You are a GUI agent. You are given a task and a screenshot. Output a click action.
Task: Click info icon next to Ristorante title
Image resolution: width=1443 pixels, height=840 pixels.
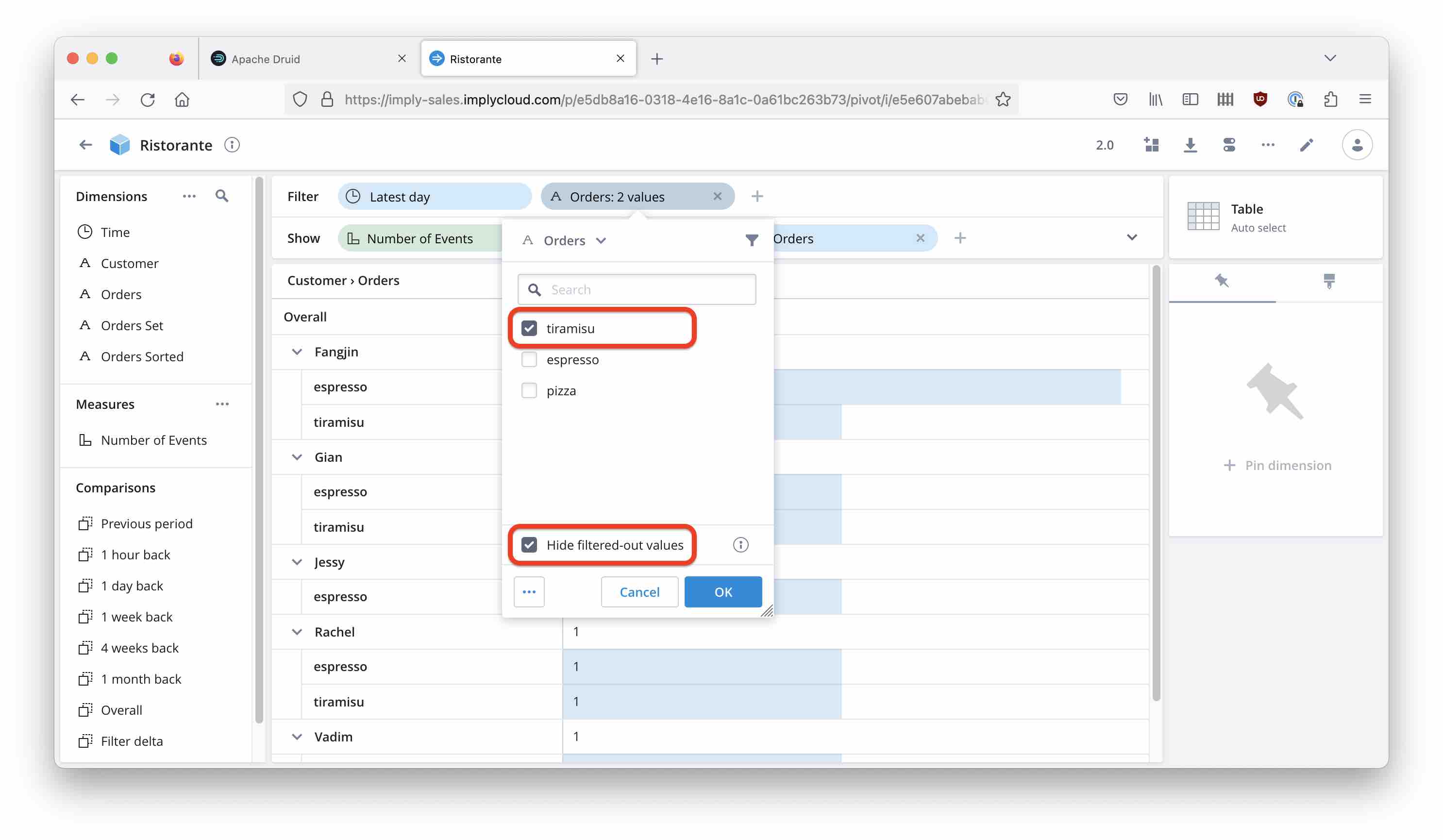[232, 145]
